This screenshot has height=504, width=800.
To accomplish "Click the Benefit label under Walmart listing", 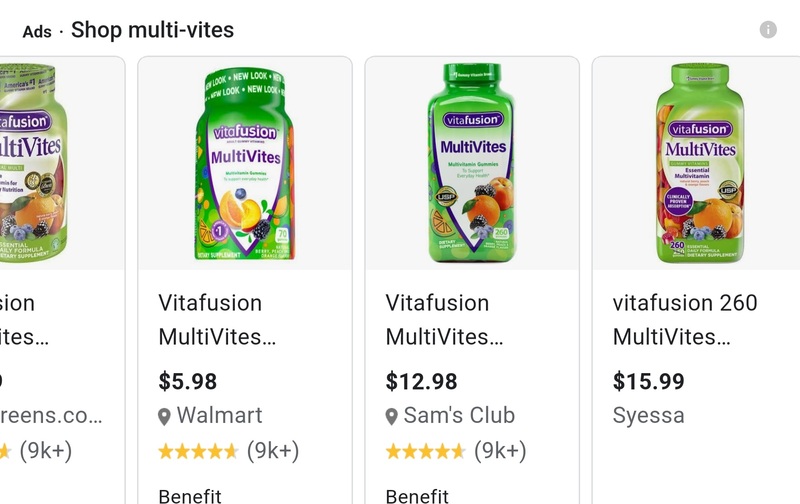I will tap(190, 497).
